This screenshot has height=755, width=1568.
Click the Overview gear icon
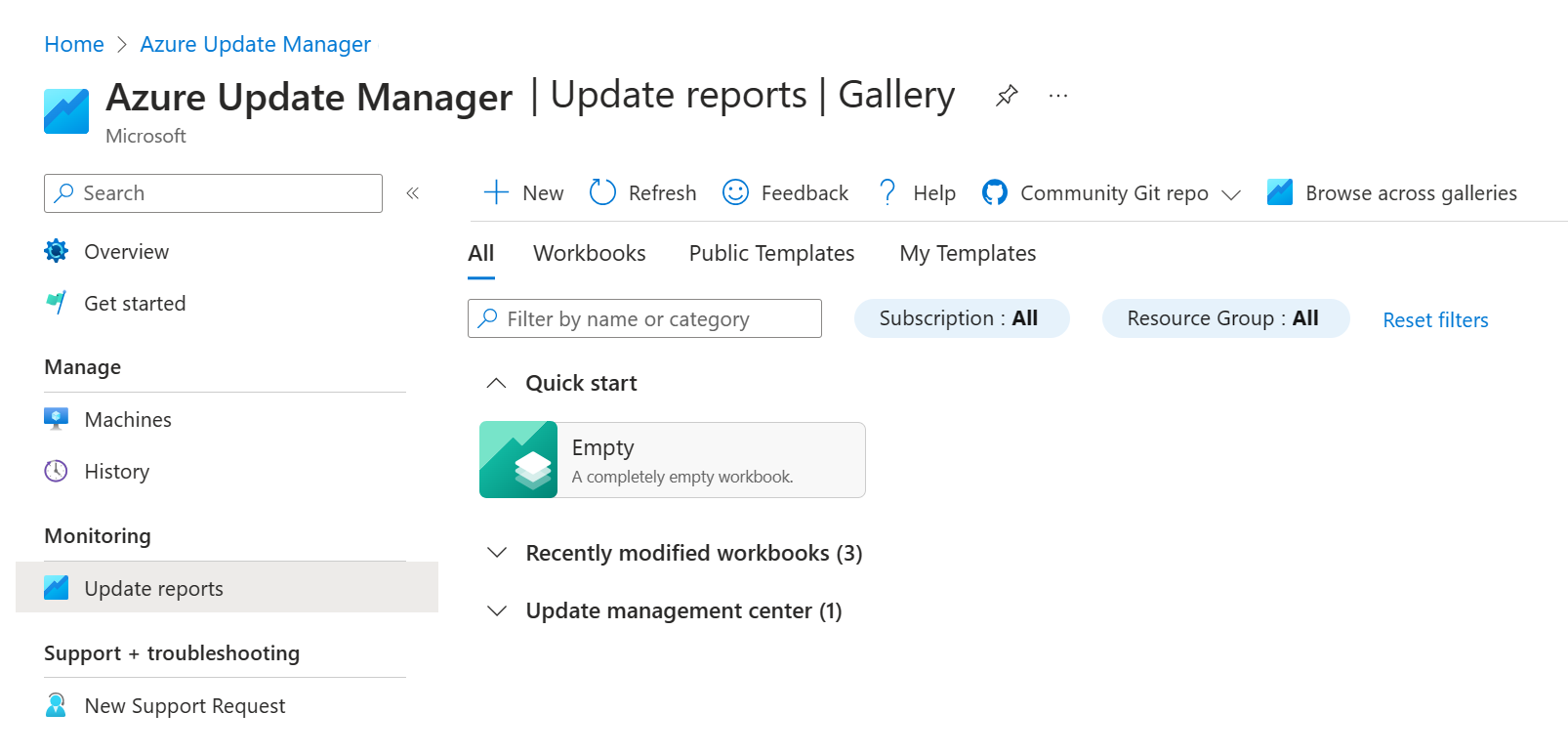click(x=57, y=251)
